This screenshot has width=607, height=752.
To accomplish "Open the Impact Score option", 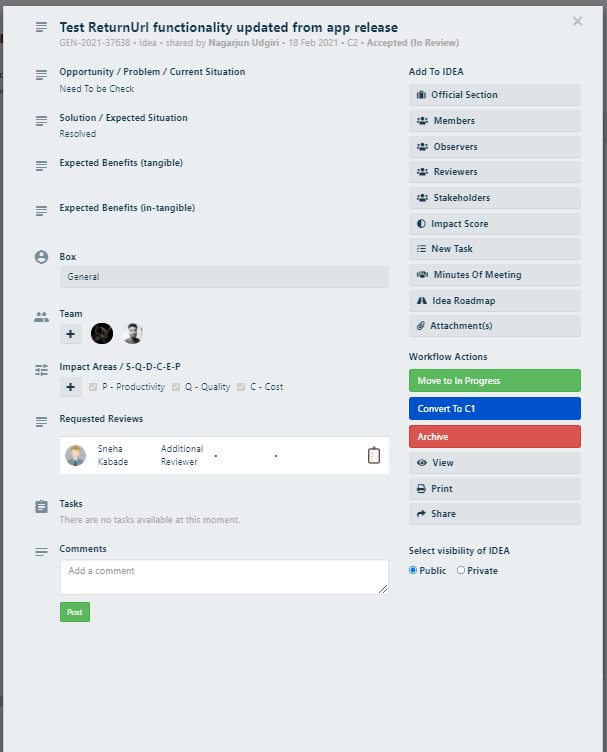I will 494,223.
